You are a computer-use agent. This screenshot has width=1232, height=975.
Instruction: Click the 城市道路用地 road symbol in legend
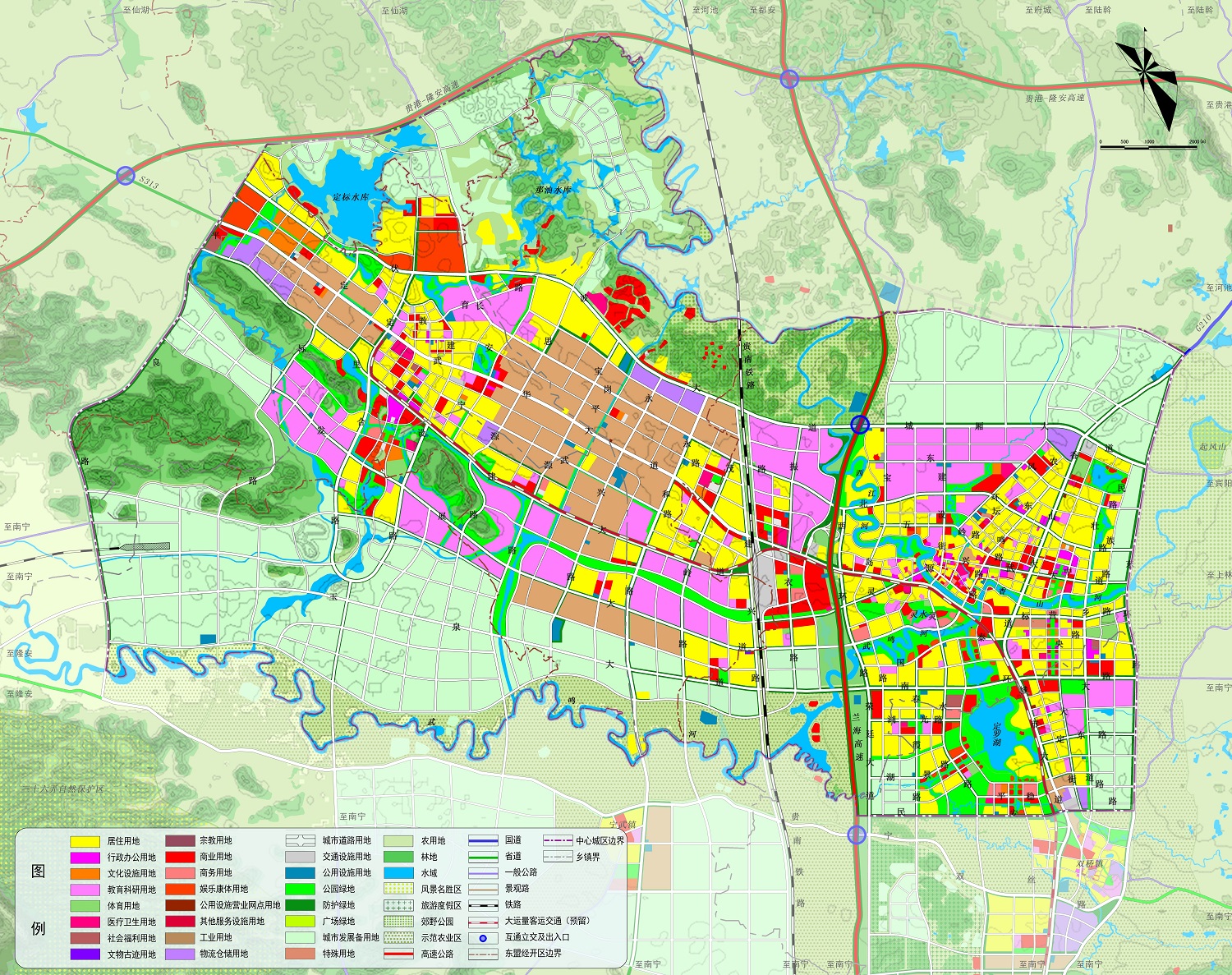(x=301, y=840)
